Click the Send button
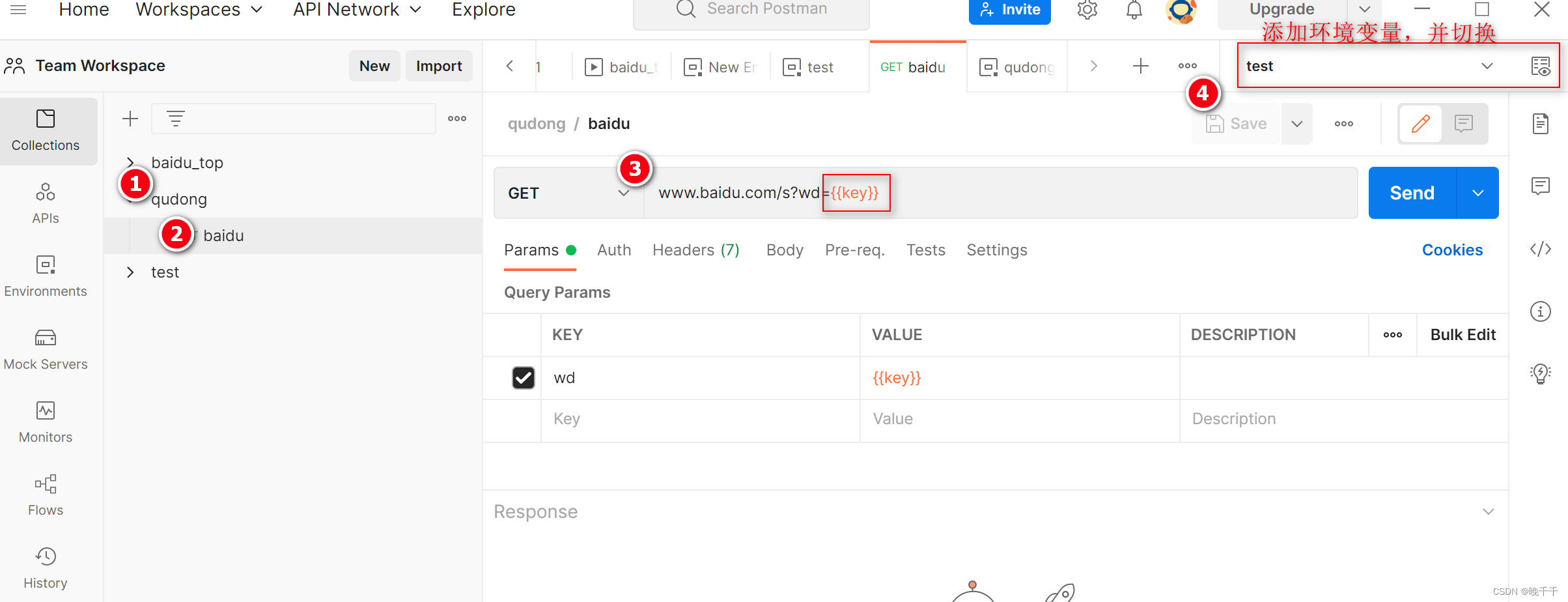The image size is (1568, 602). point(1412,193)
